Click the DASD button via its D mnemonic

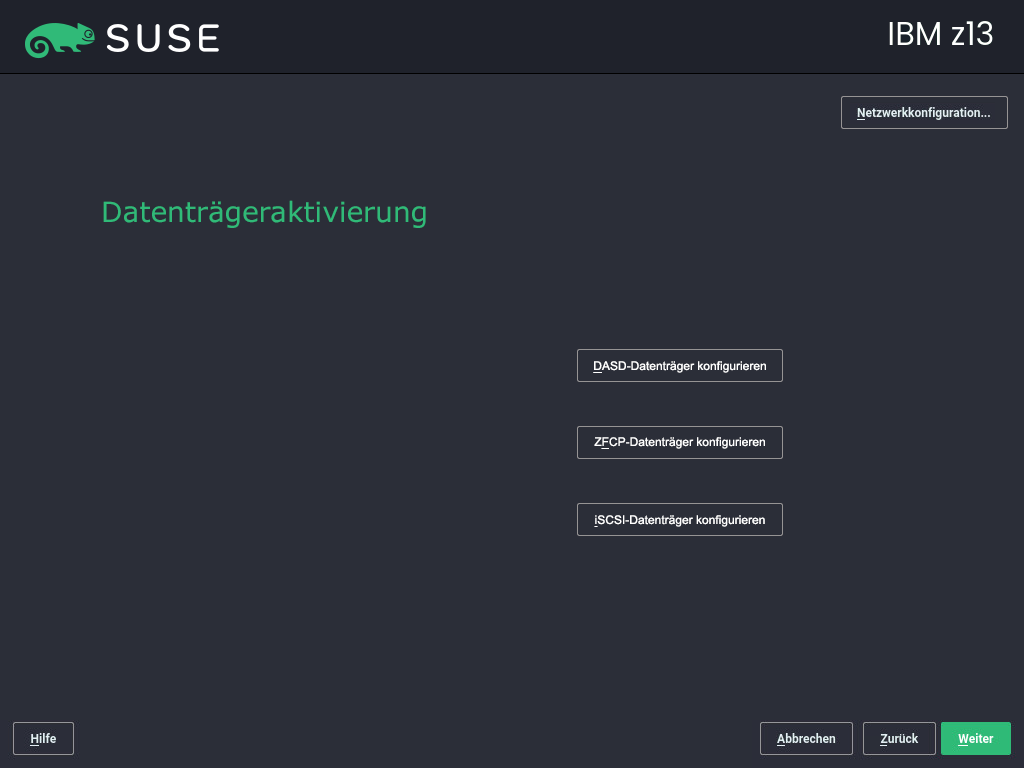coord(597,365)
